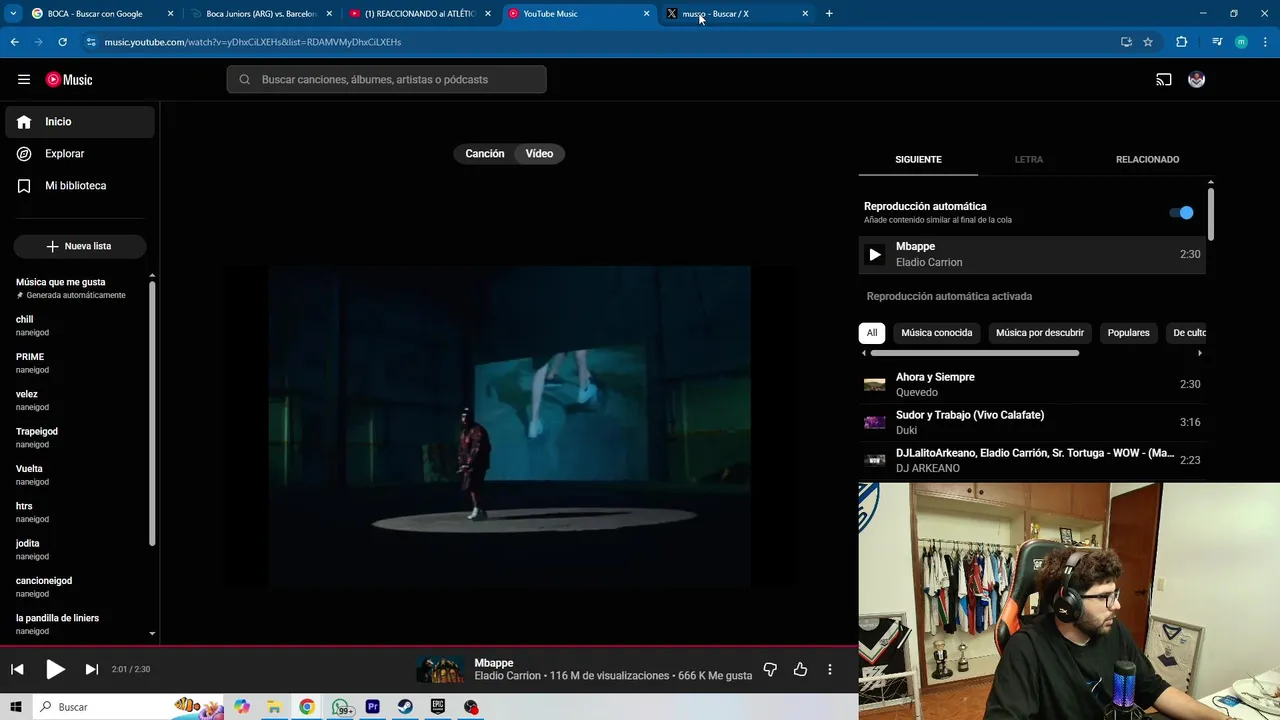Open Chrome extensions puzzle icon
Screen dimensions: 1280x720
[x=1182, y=42]
